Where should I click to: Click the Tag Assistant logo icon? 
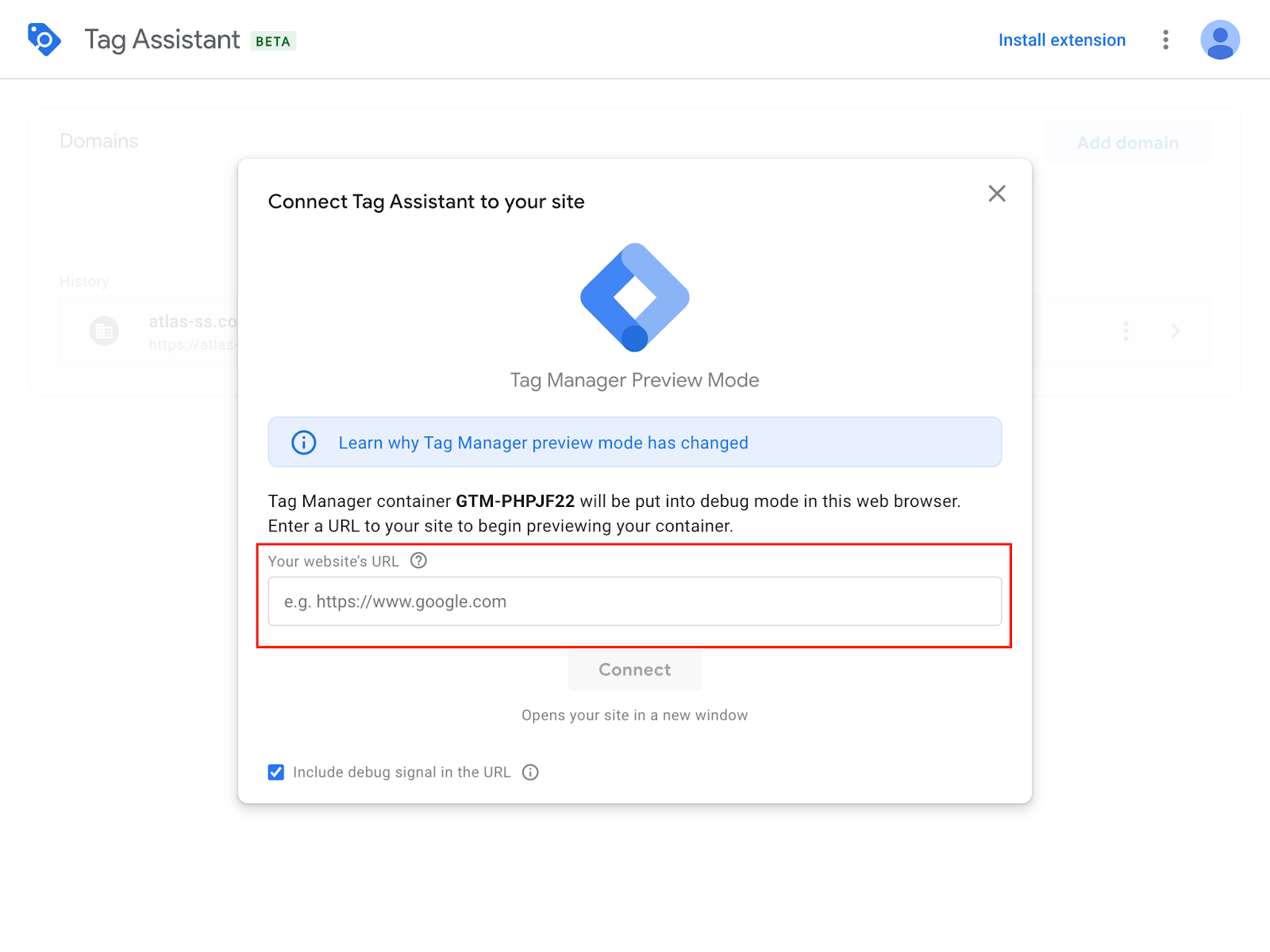click(44, 40)
